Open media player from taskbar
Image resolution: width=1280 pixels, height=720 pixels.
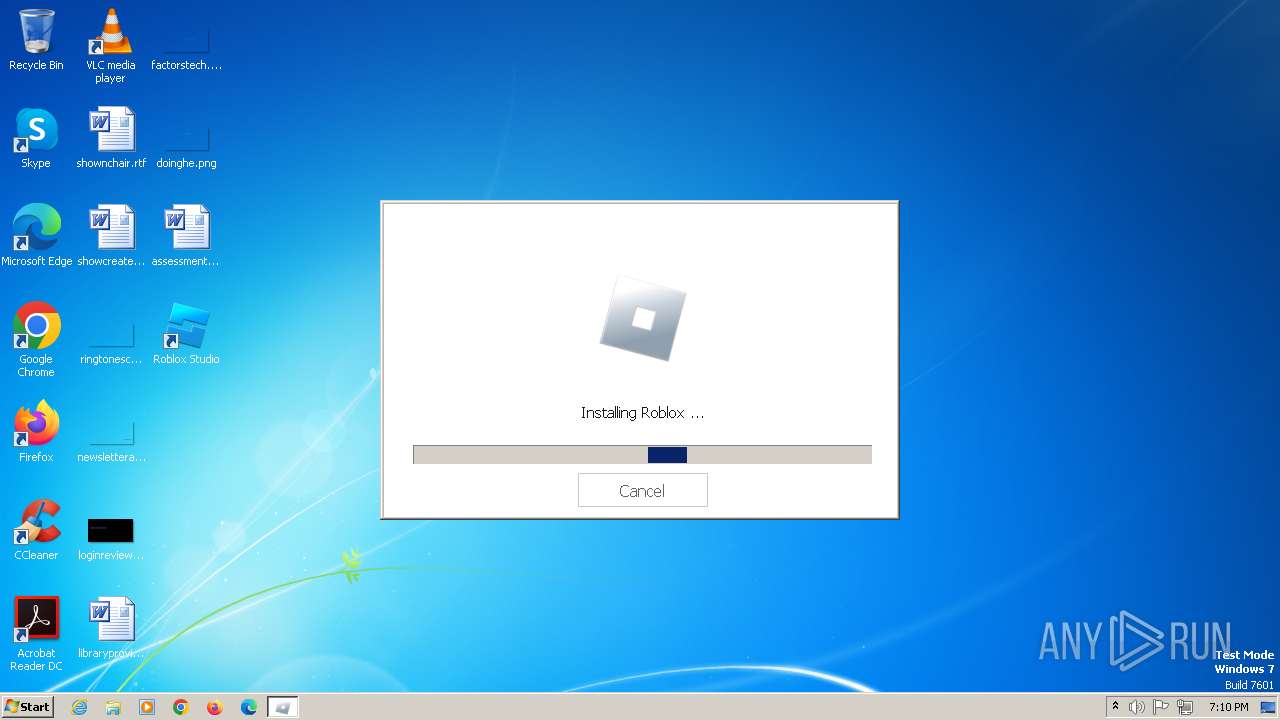point(147,707)
